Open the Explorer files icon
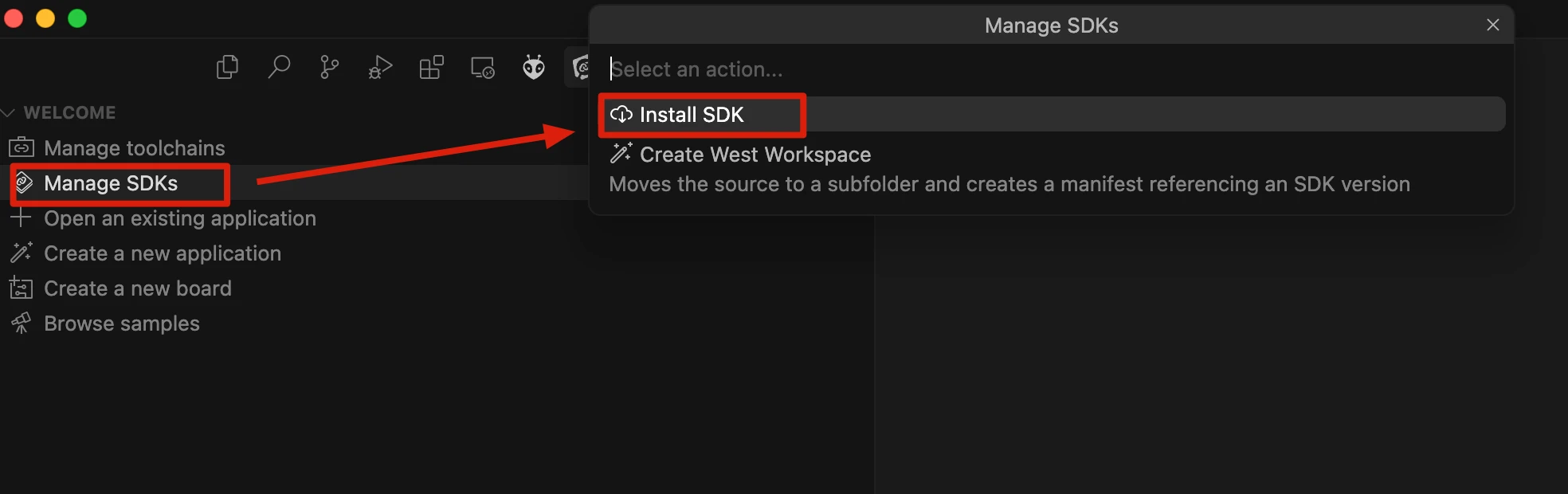 coord(227,68)
